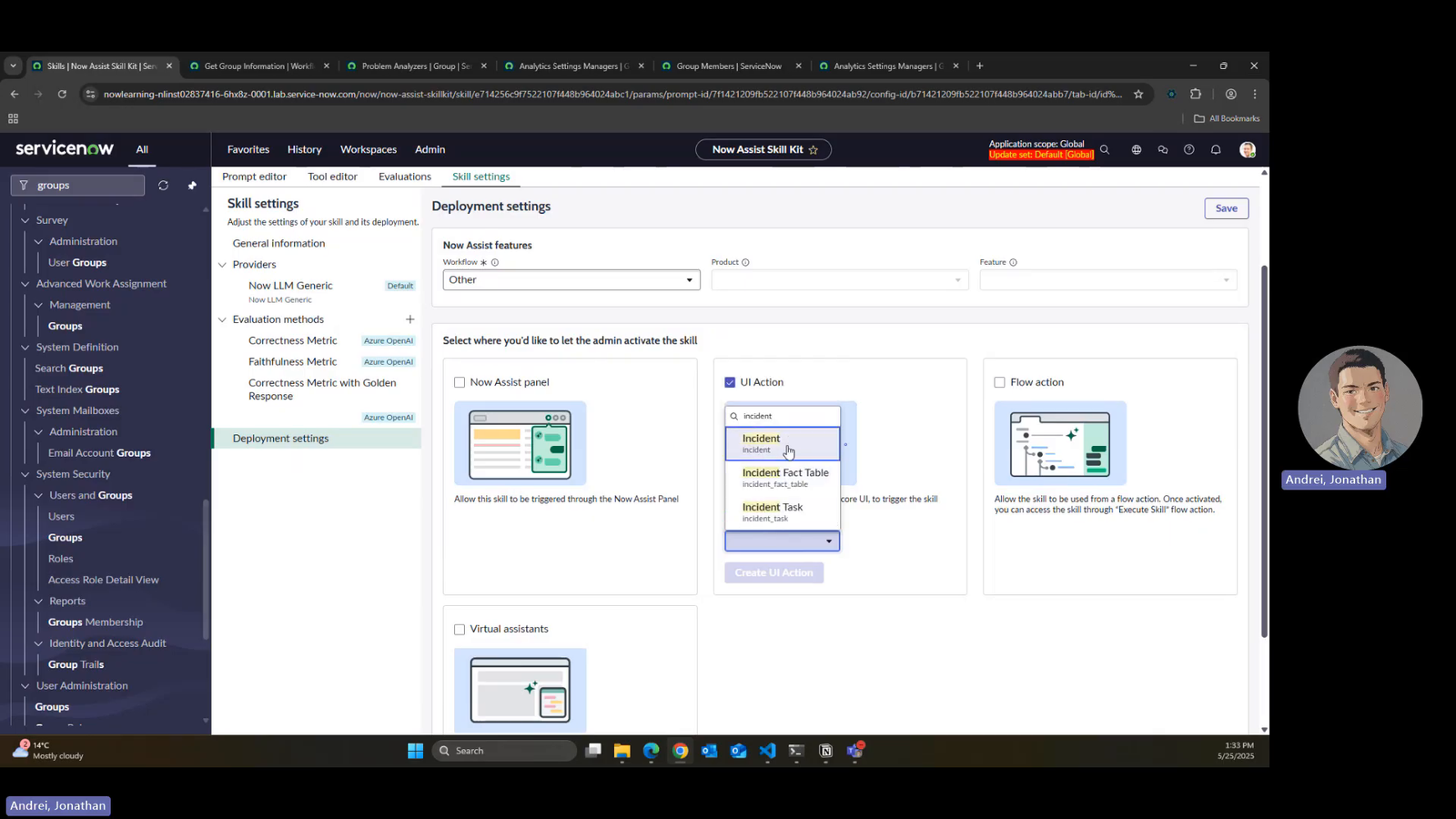Click the UI Action table dropdown arrow
The height and width of the screenshot is (819, 1456).
point(828,541)
